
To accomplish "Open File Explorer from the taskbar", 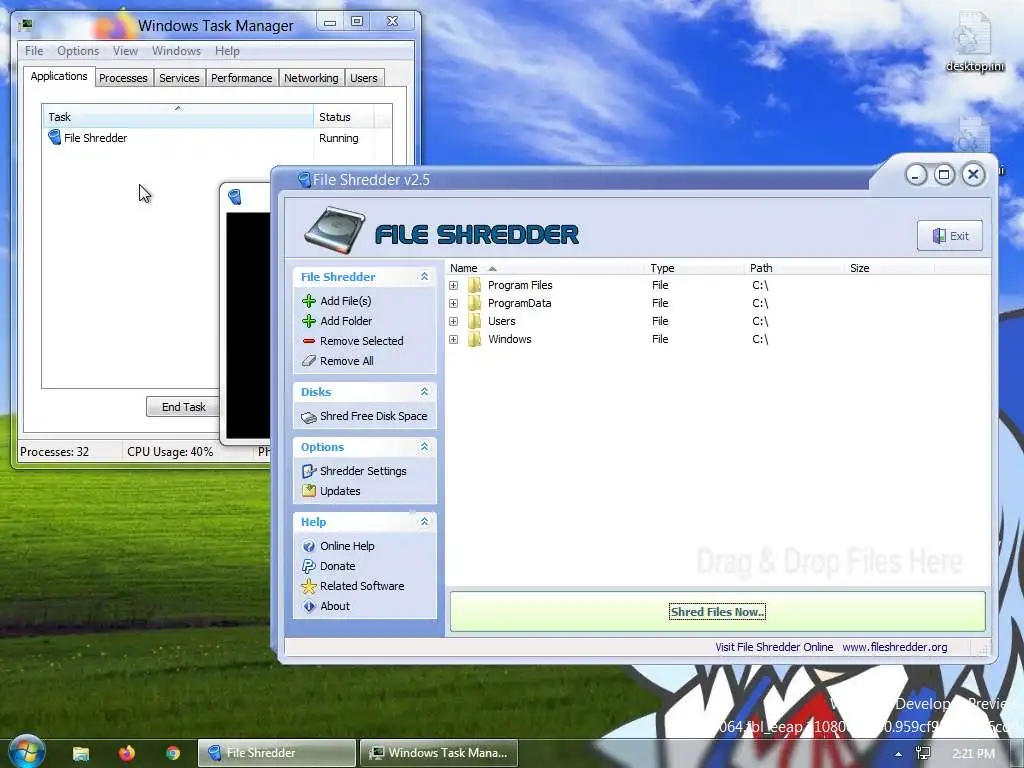I will [x=81, y=753].
